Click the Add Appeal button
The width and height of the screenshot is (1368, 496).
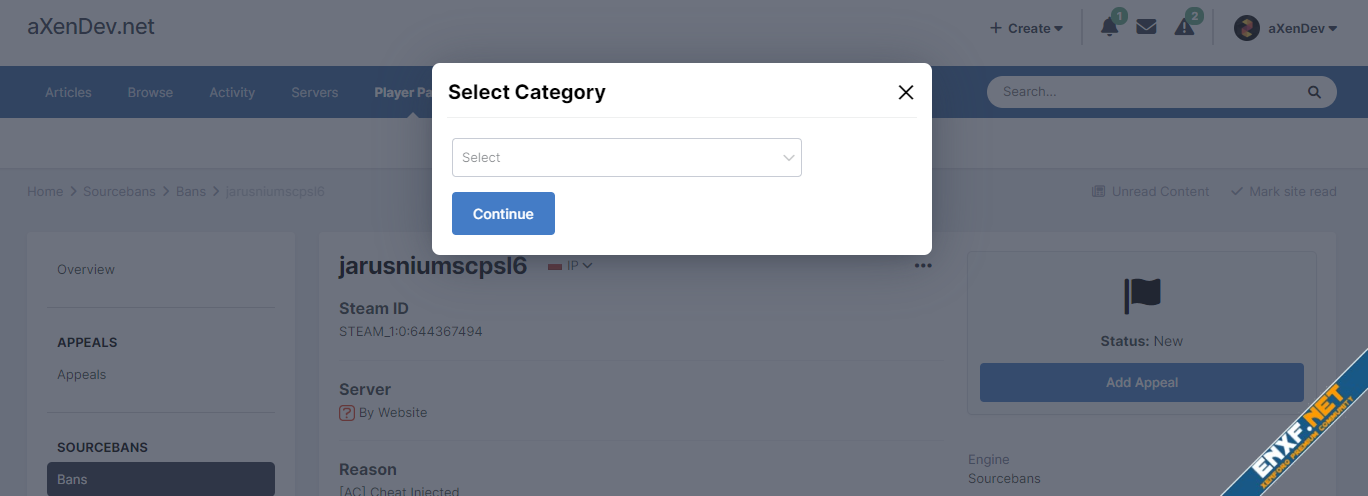tap(1141, 382)
